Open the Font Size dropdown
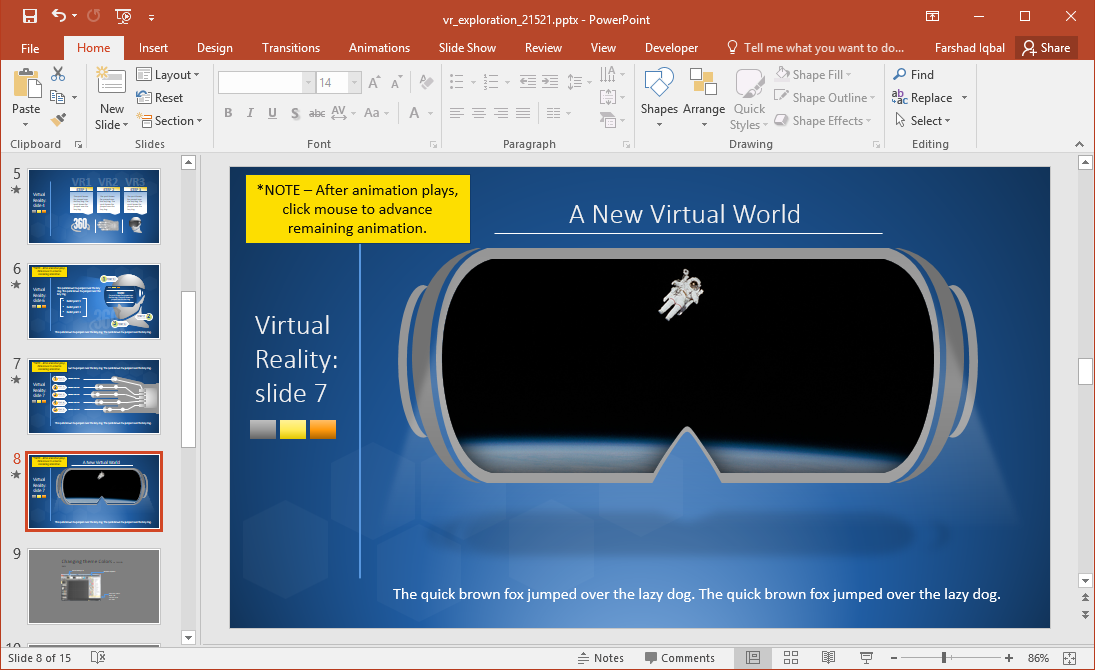The width and height of the screenshot is (1095, 670). click(355, 82)
